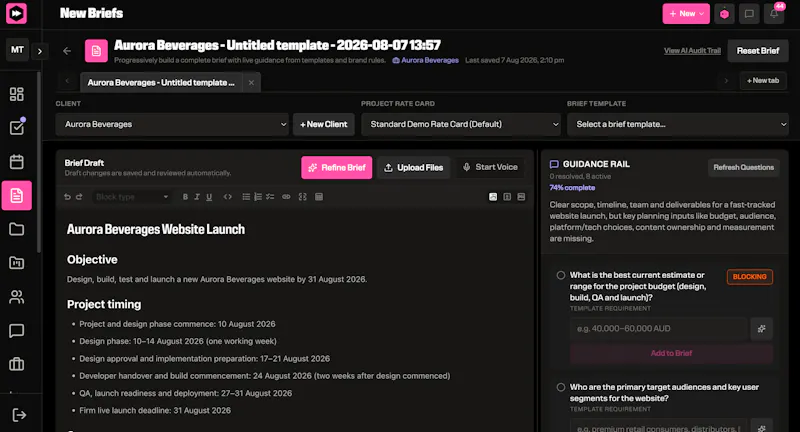
Task: Click the Start Voice button
Action: coord(490,167)
